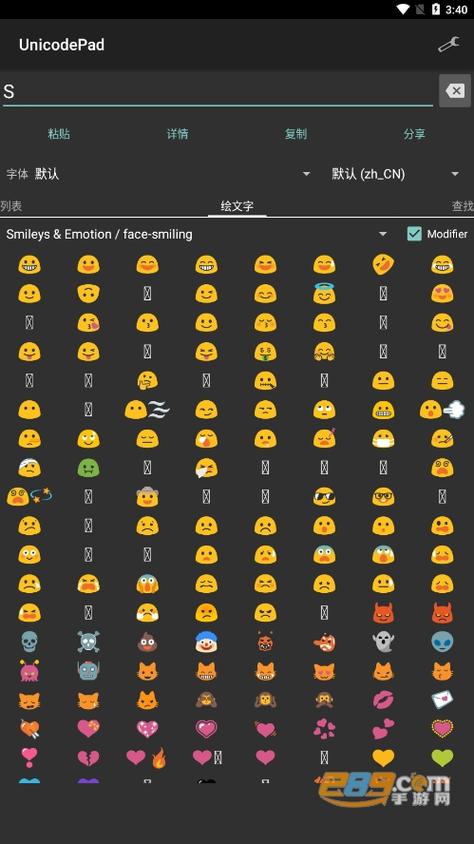Image resolution: width=474 pixels, height=844 pixels.
Task: Switch to the 查找 tab
Action: (x=462, y=206)
